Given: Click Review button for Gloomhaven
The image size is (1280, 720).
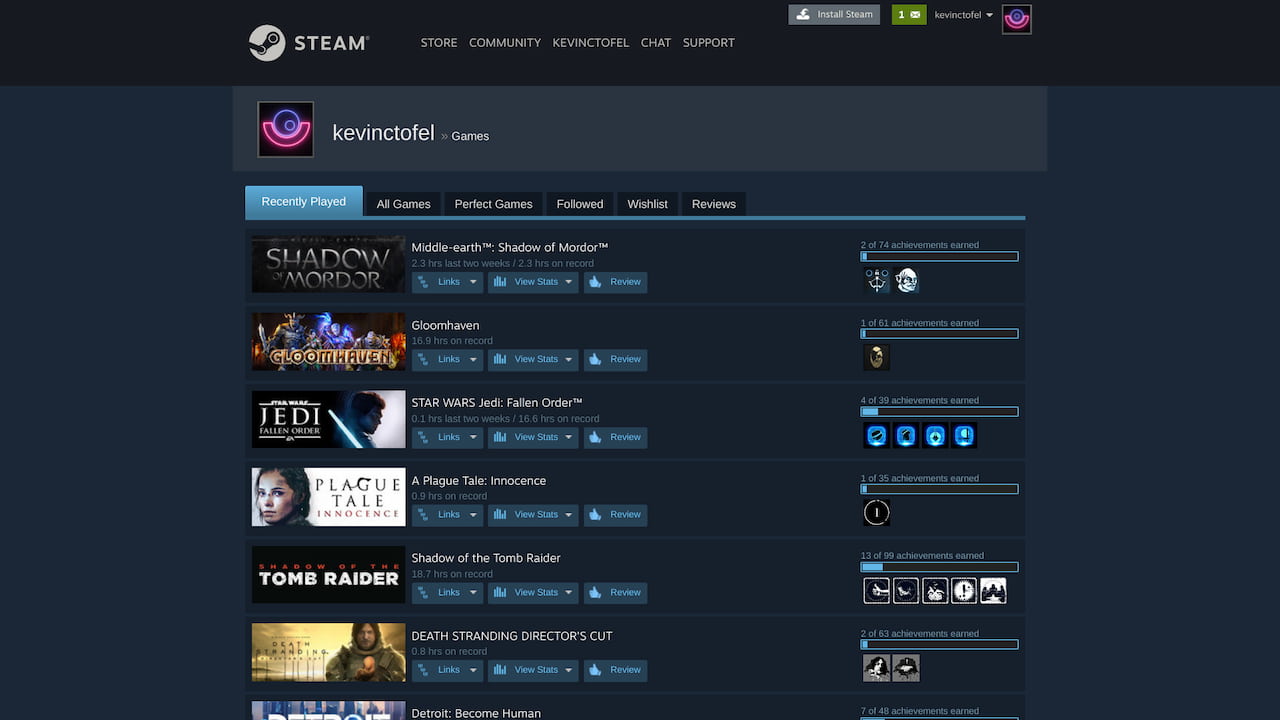Looking at the screenshot, I should click(x=616, y=360).
